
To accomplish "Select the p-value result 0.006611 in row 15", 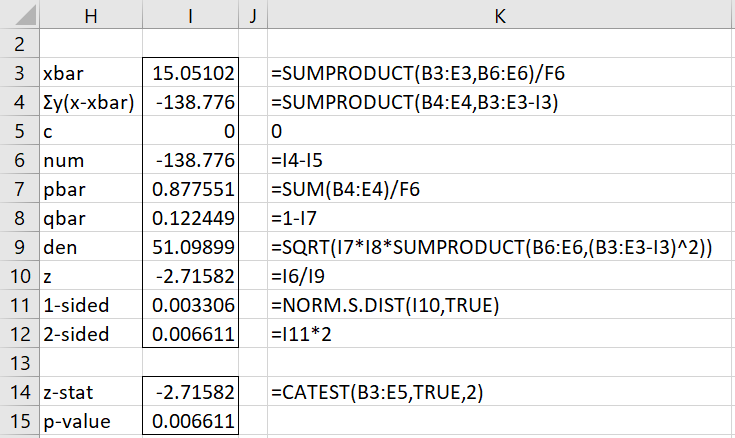I will point(191,421).
